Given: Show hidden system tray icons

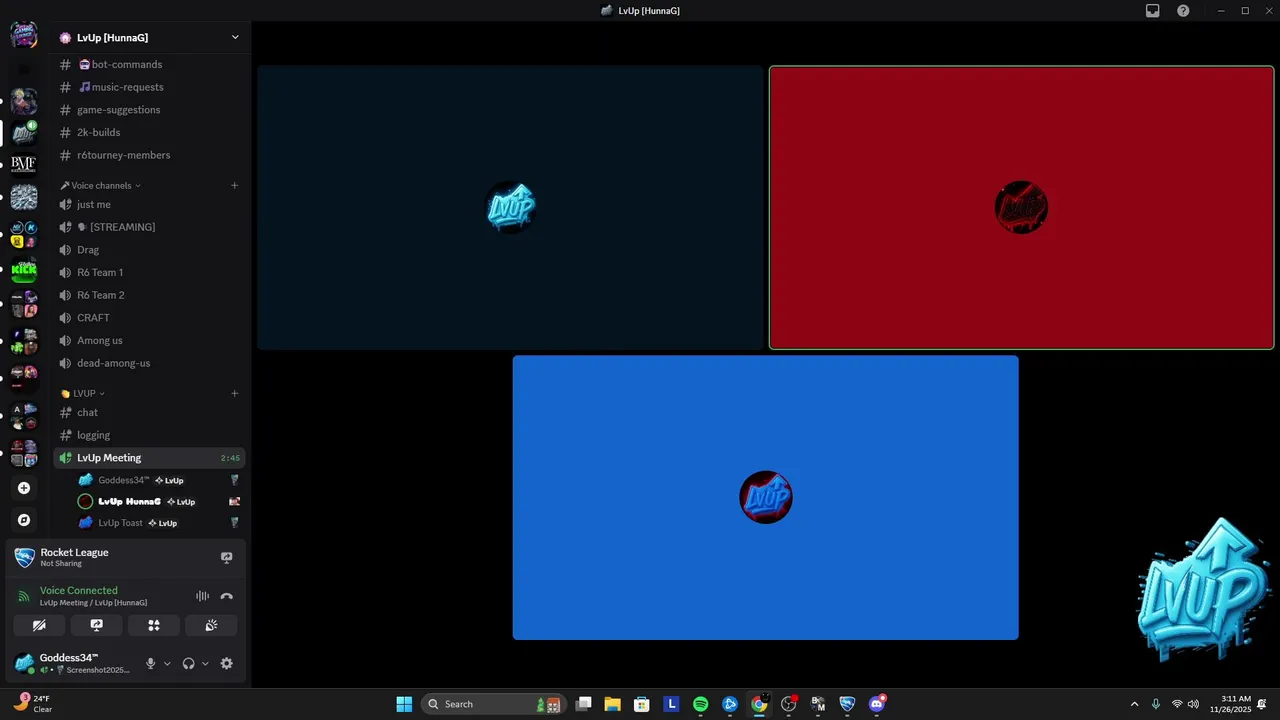Looking at the screenshot, I should tap(1134, 704).
